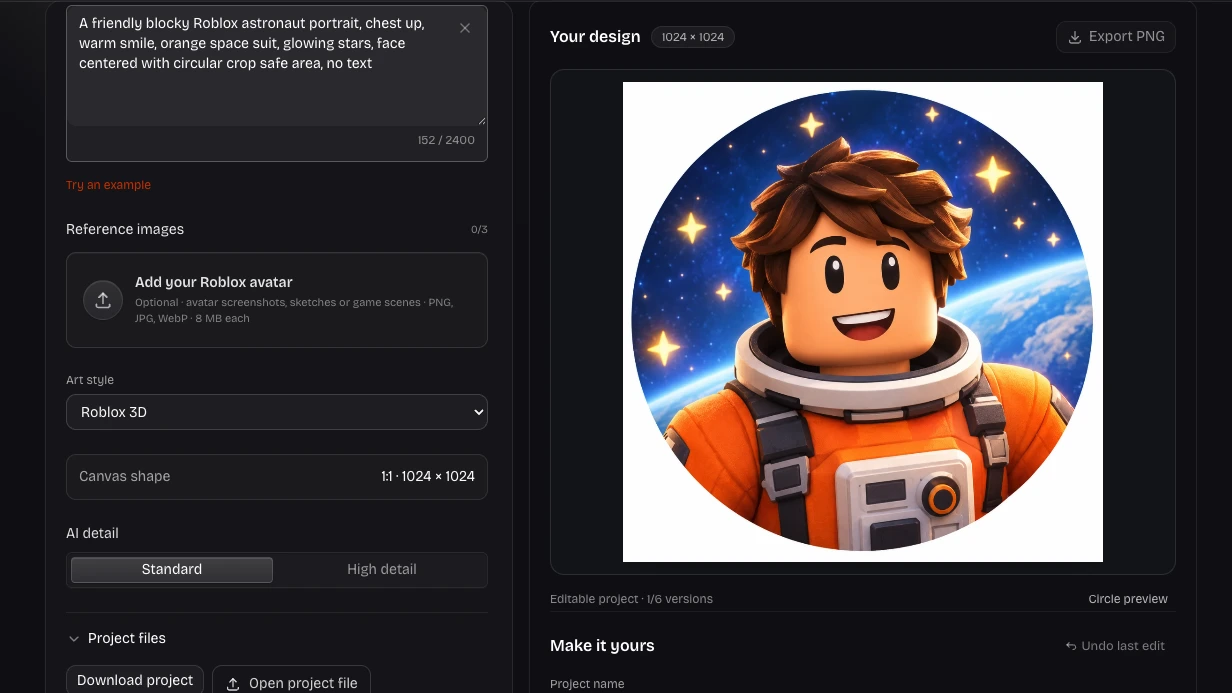Click the Your design heading
The image size is (1232, 693).
595,37
